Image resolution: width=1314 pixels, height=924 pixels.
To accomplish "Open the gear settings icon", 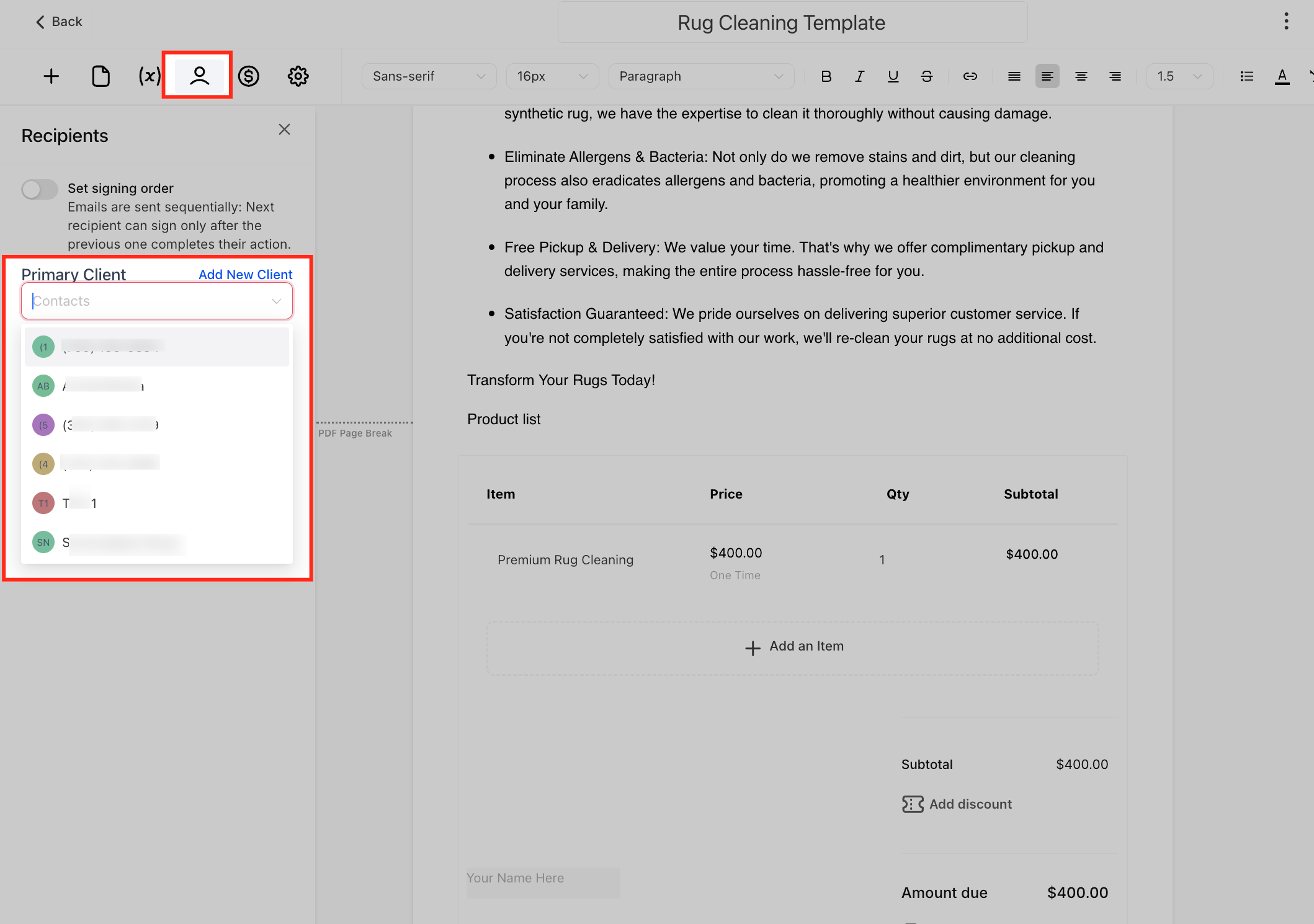I will (x=298, y=76).
